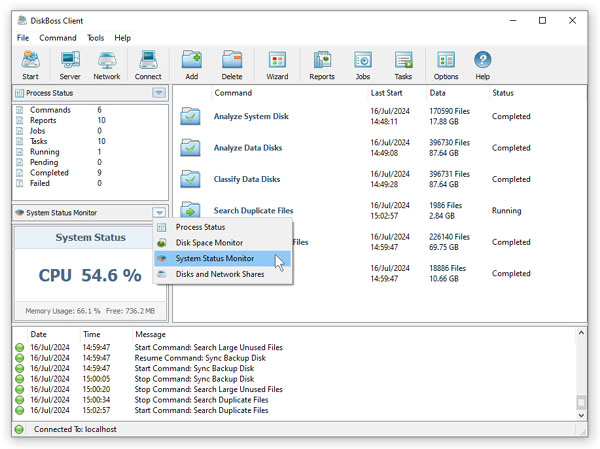Viewport: 600px width, 449px height.
Task: Open the Server toolbar icon
Action: 70,65
